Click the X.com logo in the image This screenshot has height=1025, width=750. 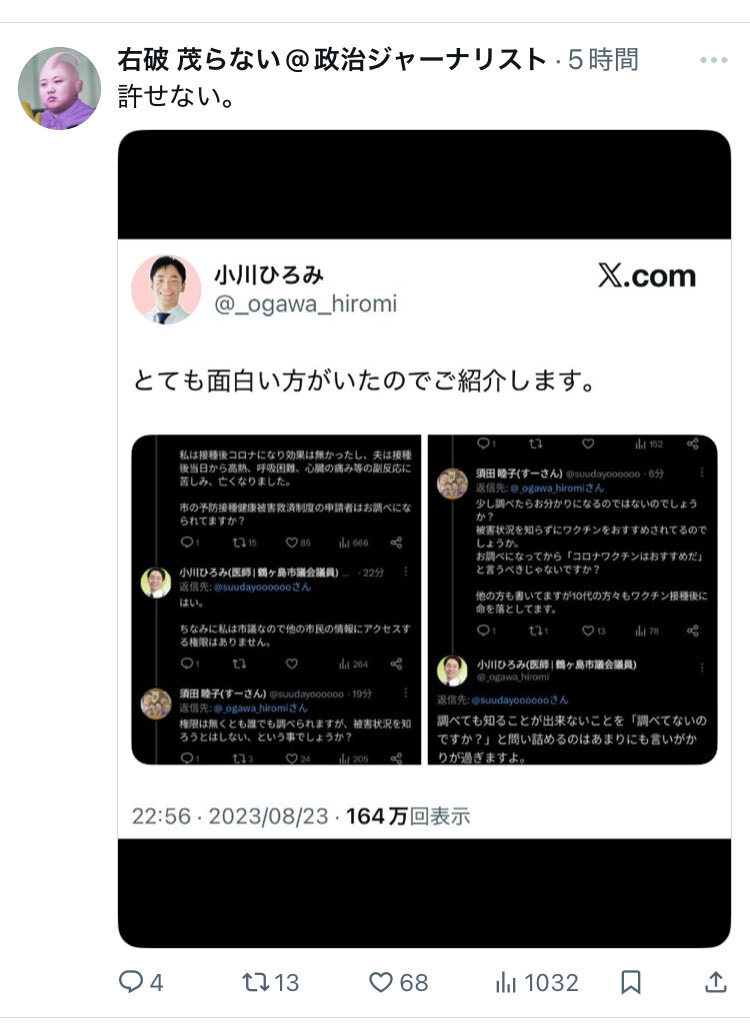647,276
